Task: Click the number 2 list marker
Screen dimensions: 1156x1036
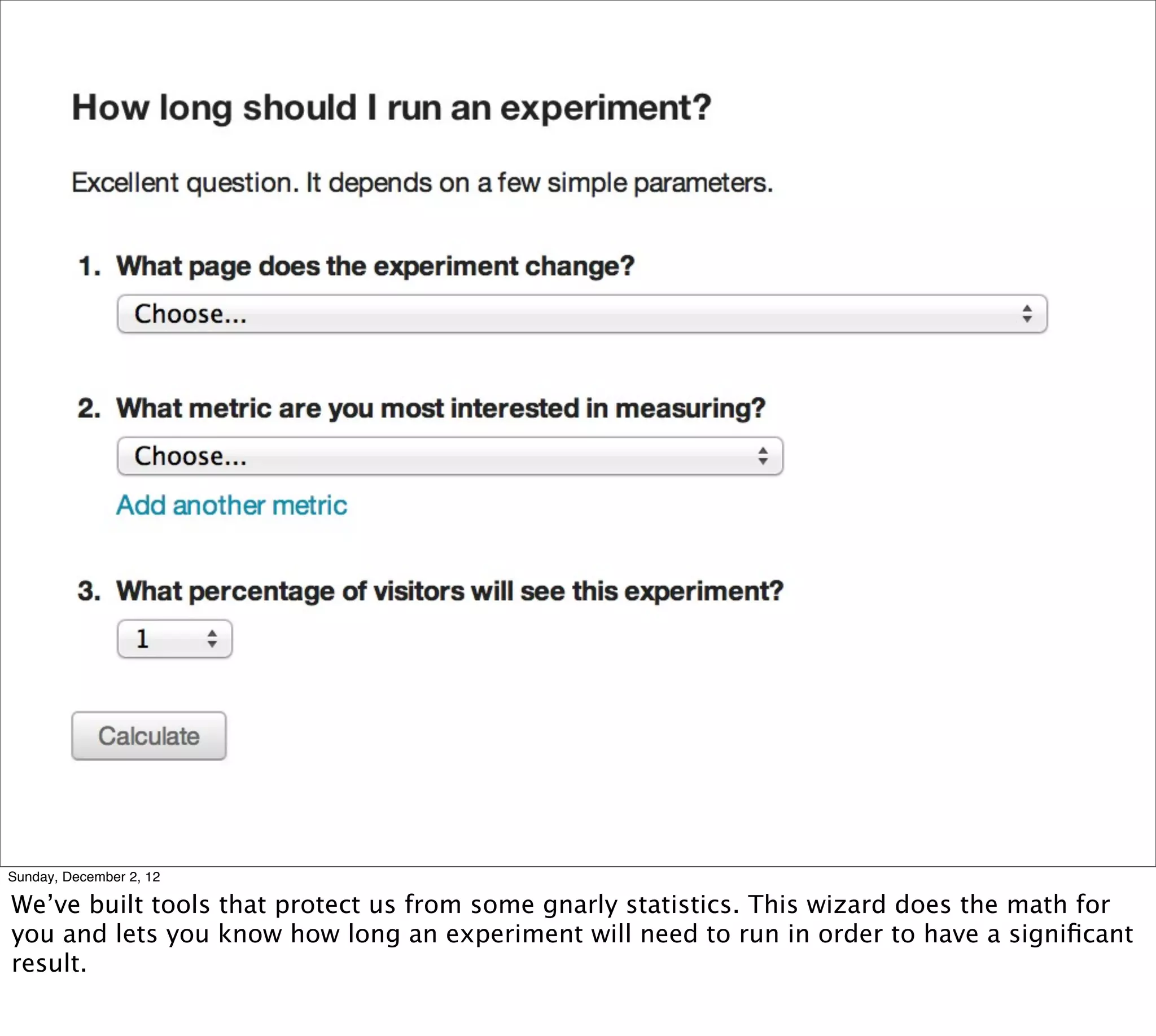Action: pyautogui.click(x=89, y=409)
